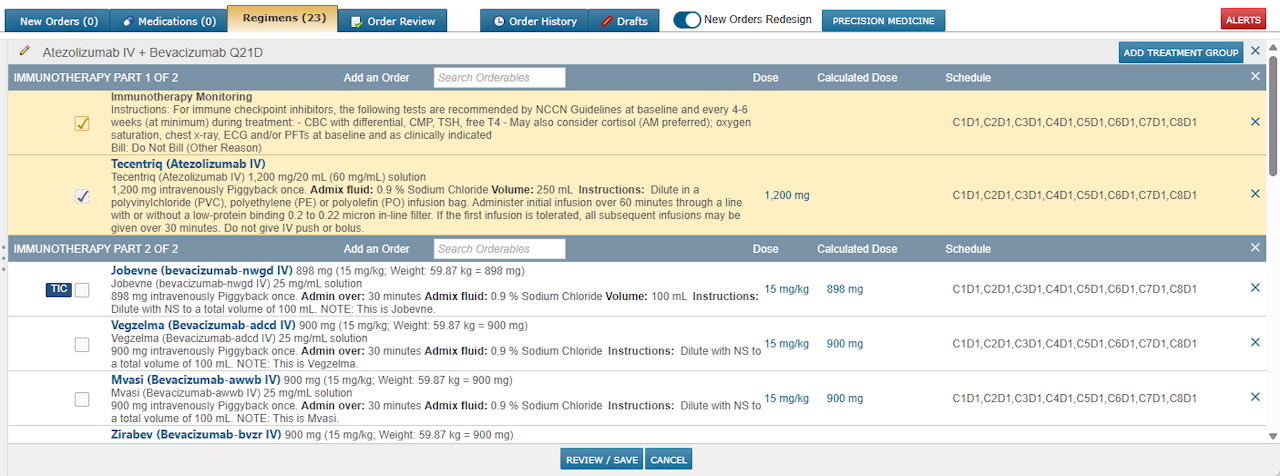Screen dimensions: 1280x476
Task: Click Vegzelma calculated dose 900 mg
Action: [x=845, y=344]
